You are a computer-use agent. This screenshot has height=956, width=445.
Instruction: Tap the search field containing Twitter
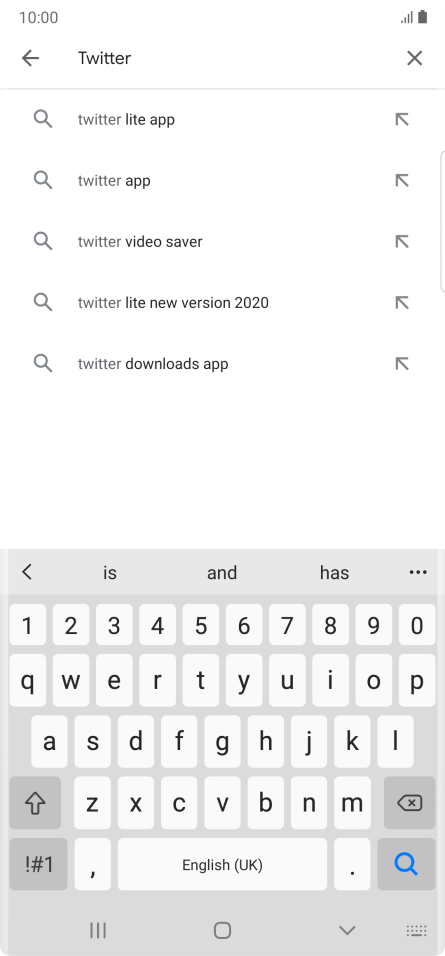[232, 58]
